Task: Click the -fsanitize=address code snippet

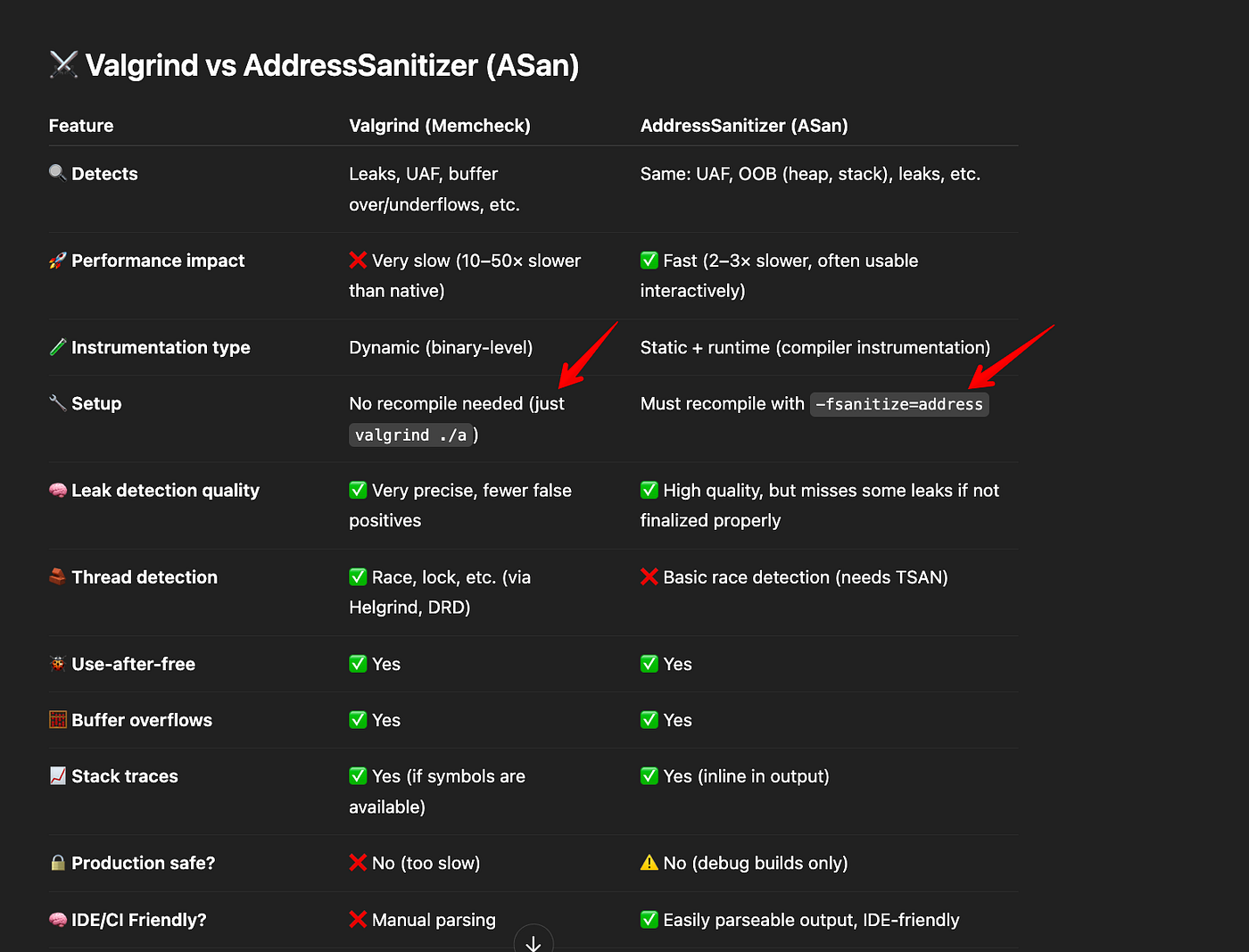Action: pos(899,404)
